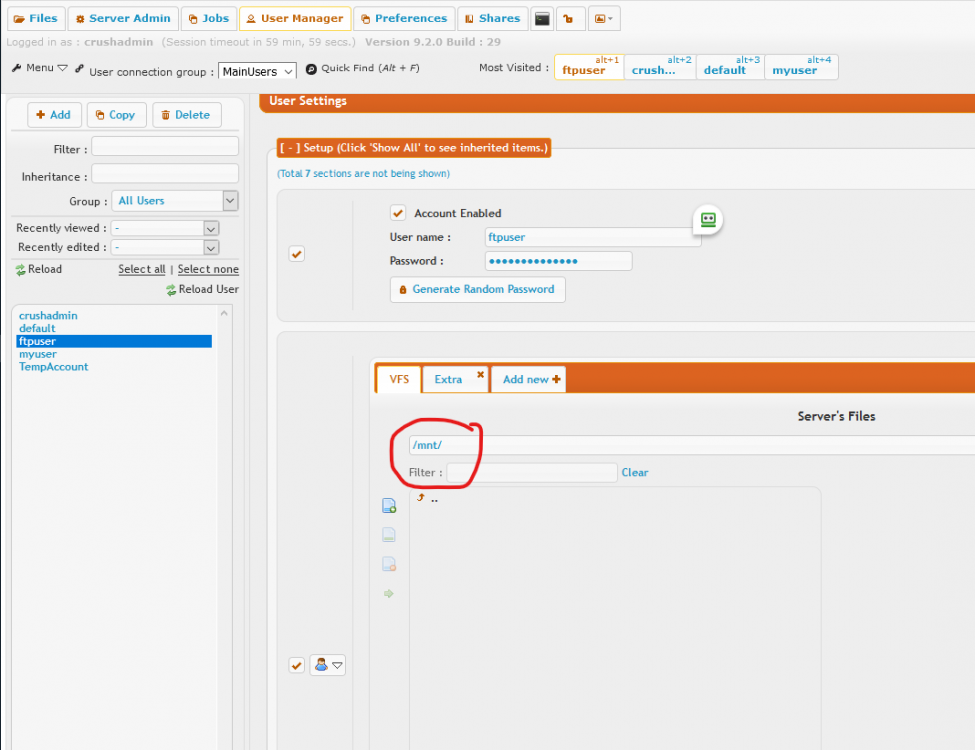Click the Password field
Viewport: 975px width, 750px height.
tap(558, 261)
